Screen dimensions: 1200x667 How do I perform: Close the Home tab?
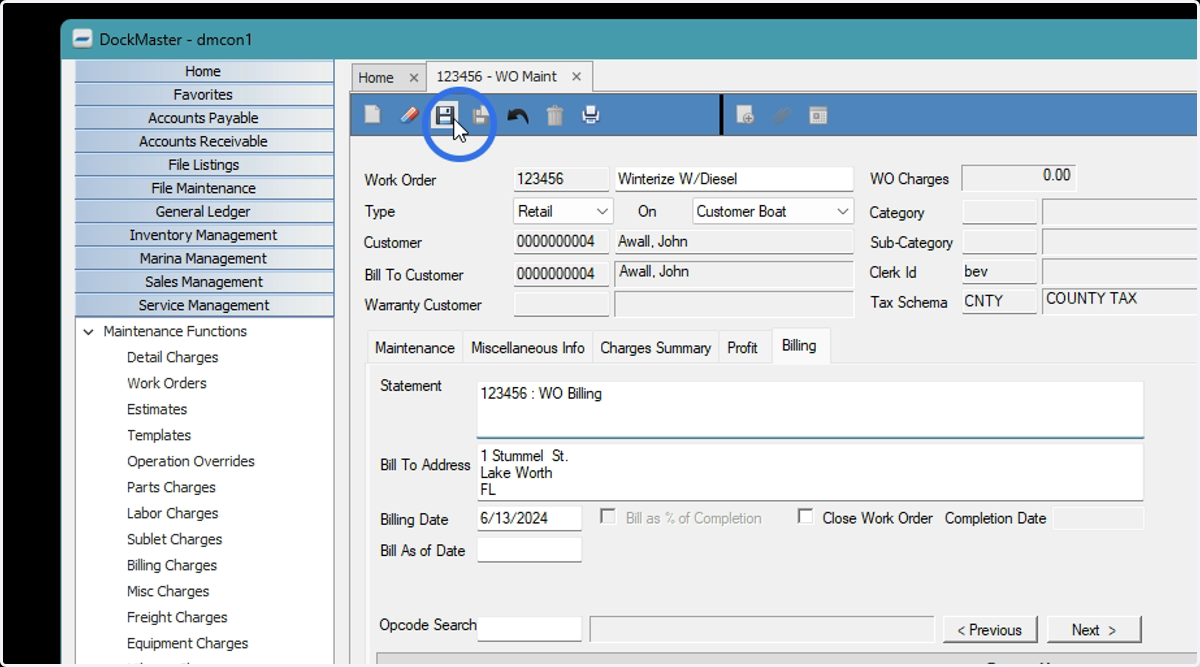pyautogui.click(x=413, y=77)
